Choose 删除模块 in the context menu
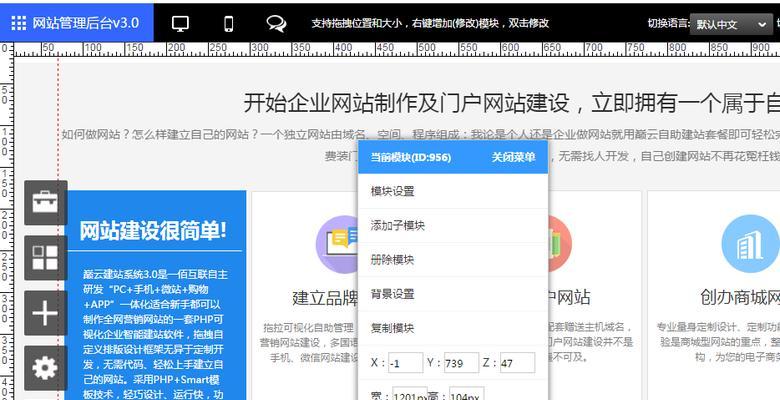 click(x=453, y=260)
